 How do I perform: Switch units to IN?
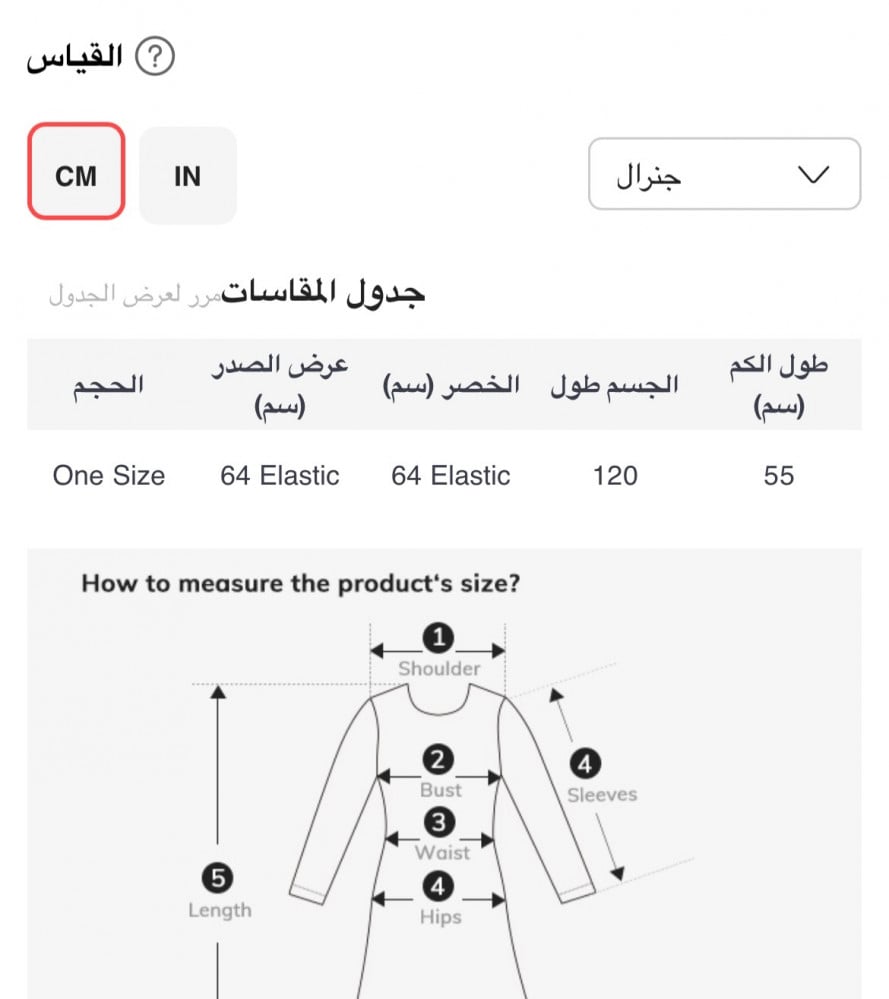188,176
